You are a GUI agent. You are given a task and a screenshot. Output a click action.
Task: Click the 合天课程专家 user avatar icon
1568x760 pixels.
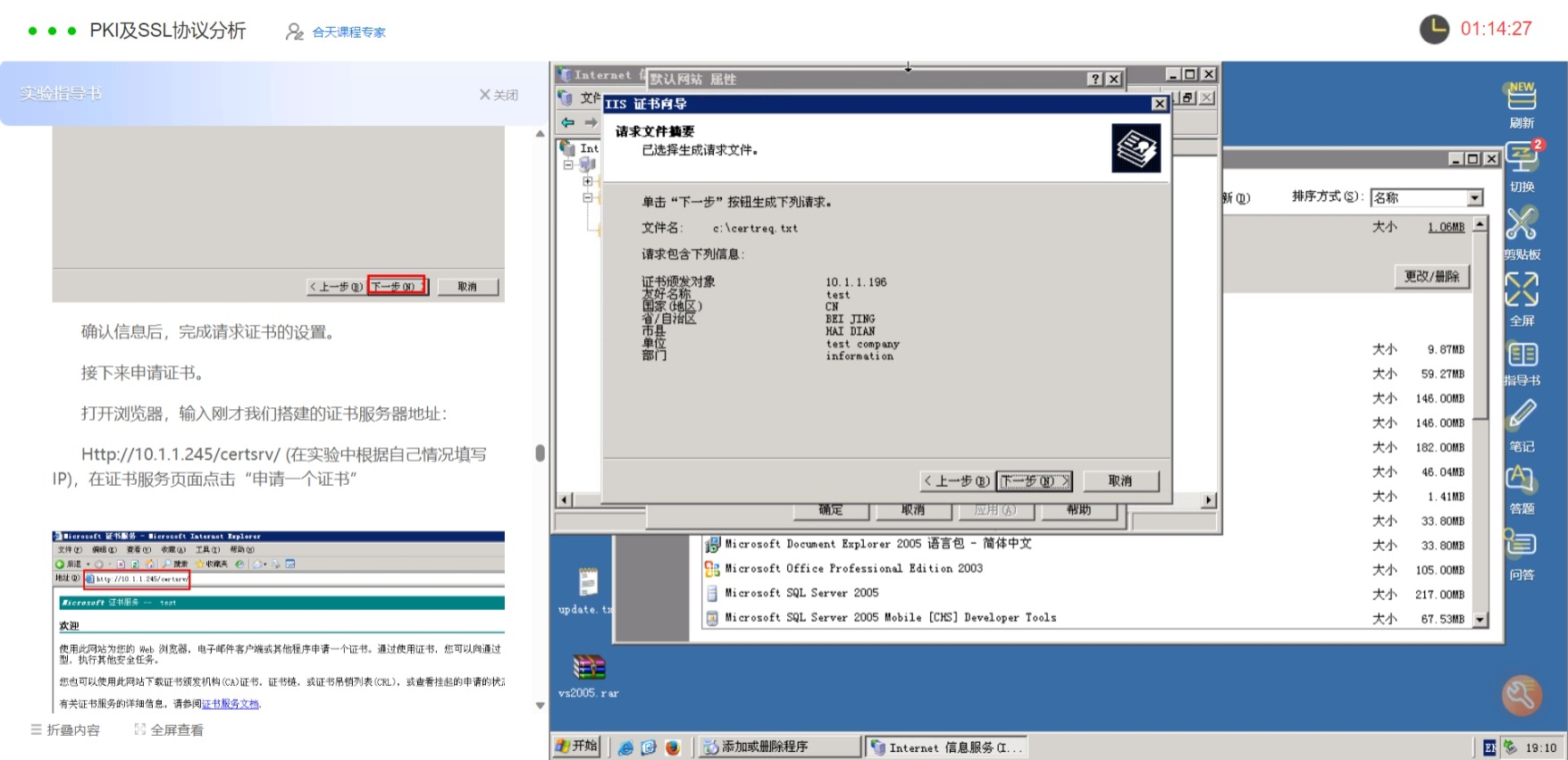tap(294, 32)
